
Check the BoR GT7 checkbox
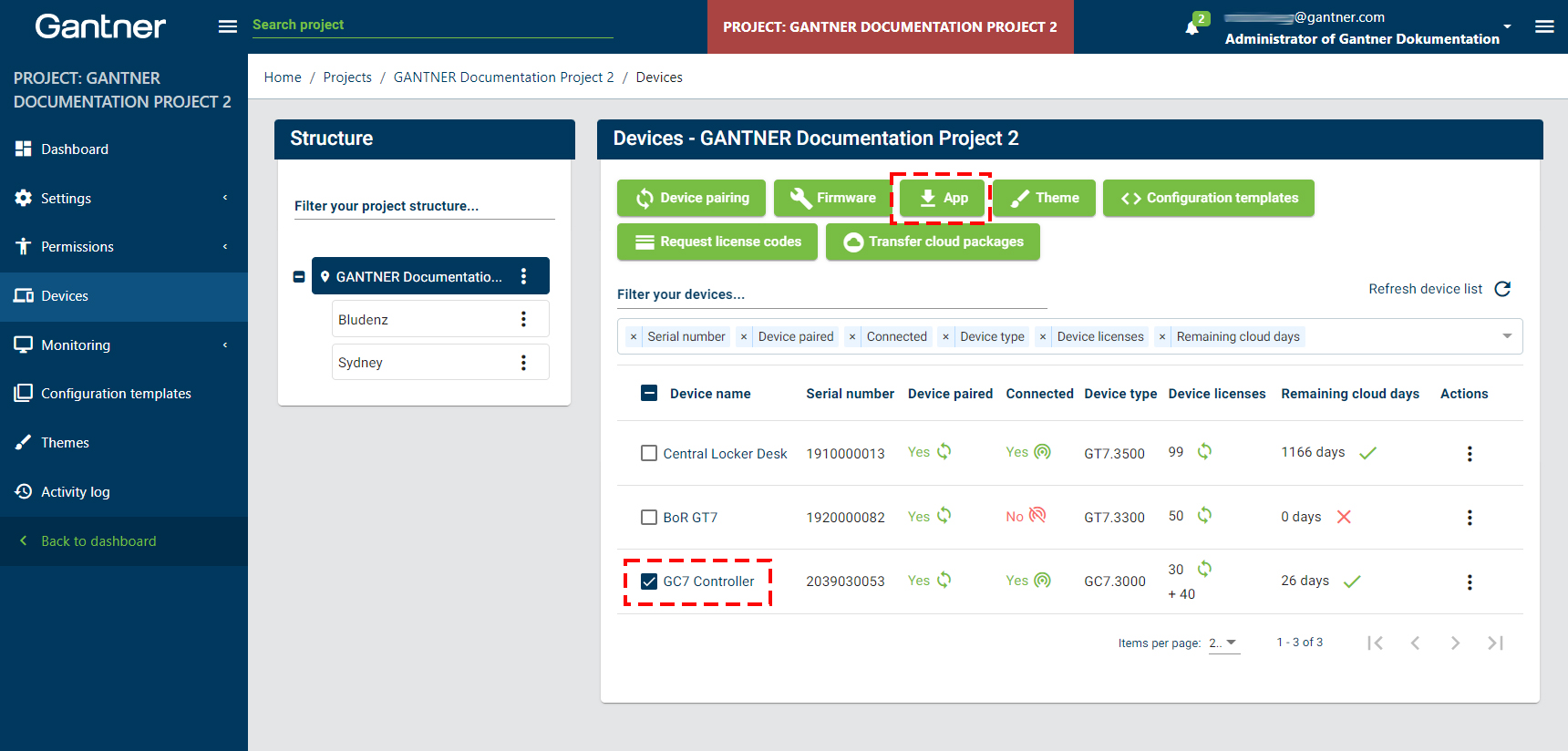click(649, 518)
